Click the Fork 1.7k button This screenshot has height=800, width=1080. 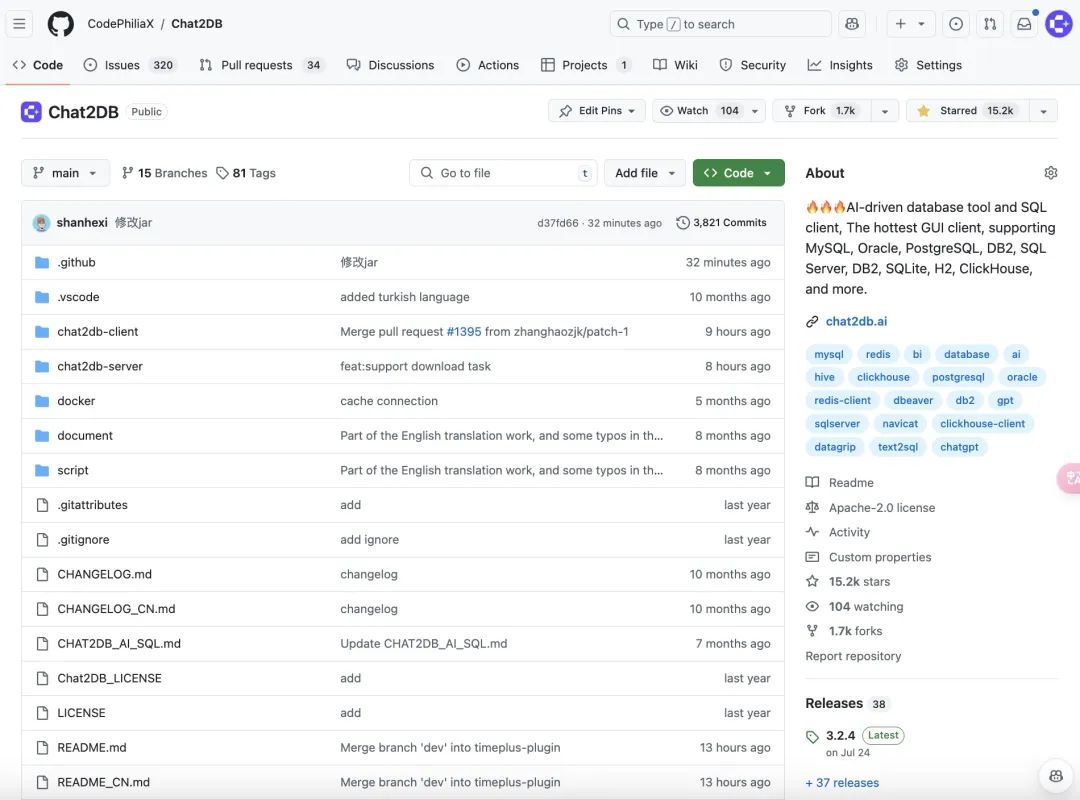(822, 111)
